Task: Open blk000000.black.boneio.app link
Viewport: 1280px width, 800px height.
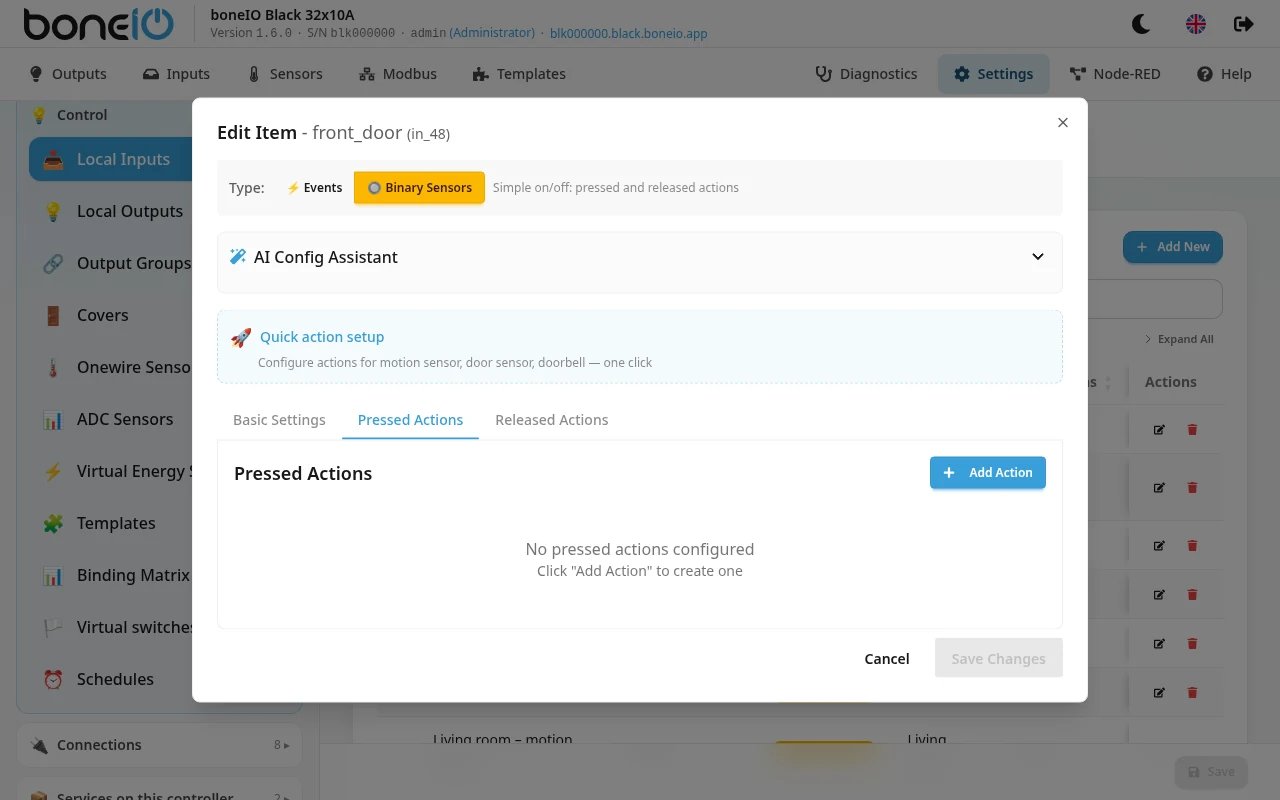Action: click(x=629, y=33)
